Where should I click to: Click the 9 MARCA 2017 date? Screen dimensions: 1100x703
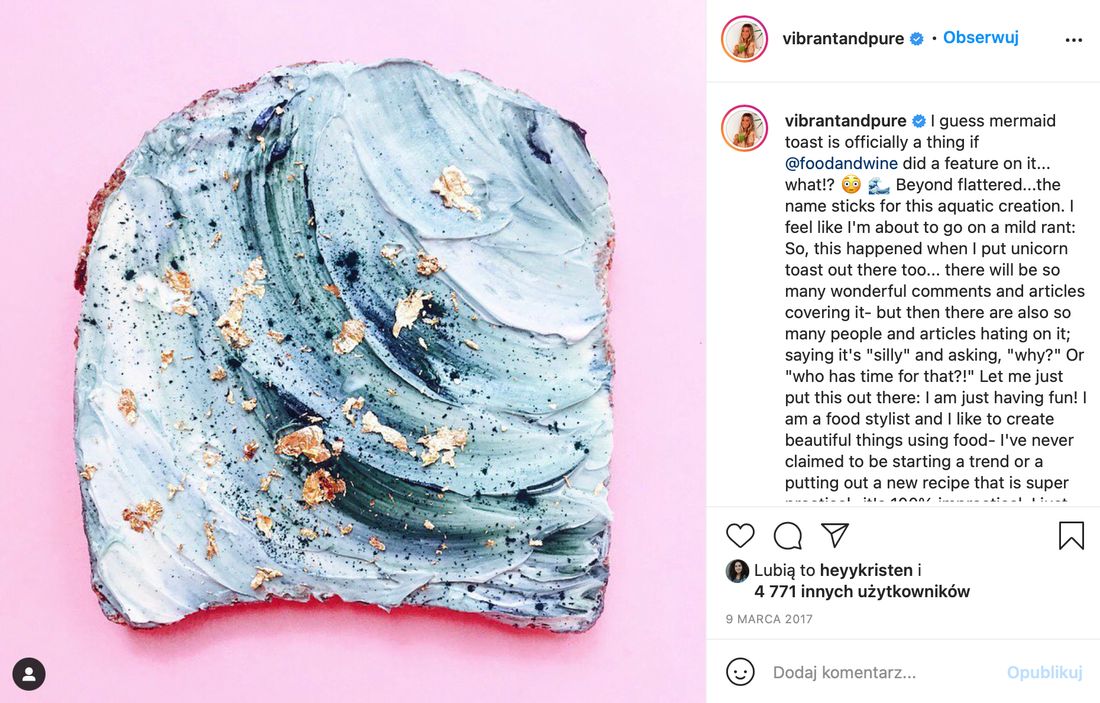click(769, 619)
